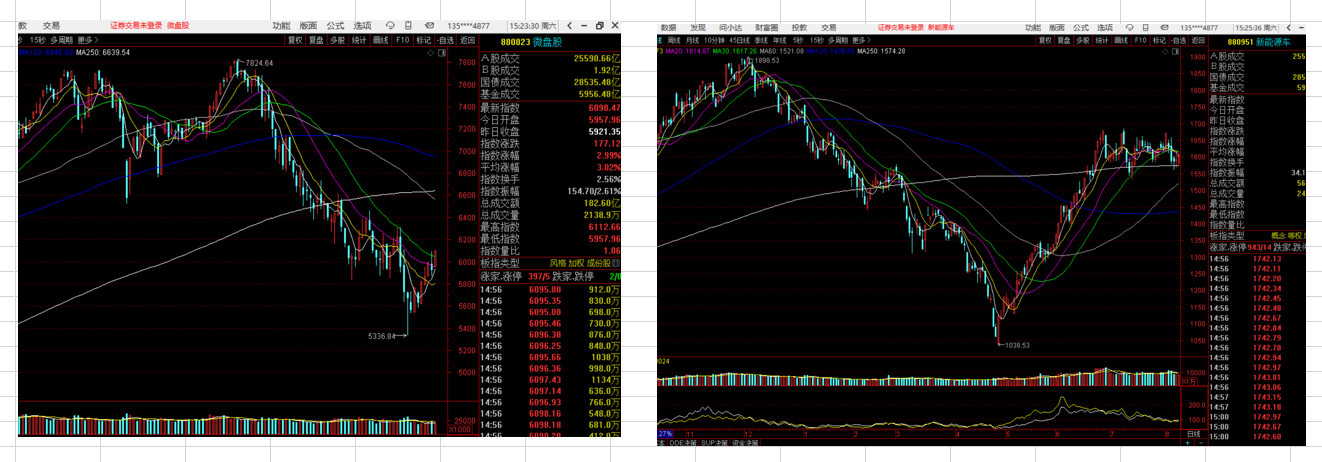Open 多周期 selector in right chart
This screenshot has height=462, width=1322.
click(838, 41)
